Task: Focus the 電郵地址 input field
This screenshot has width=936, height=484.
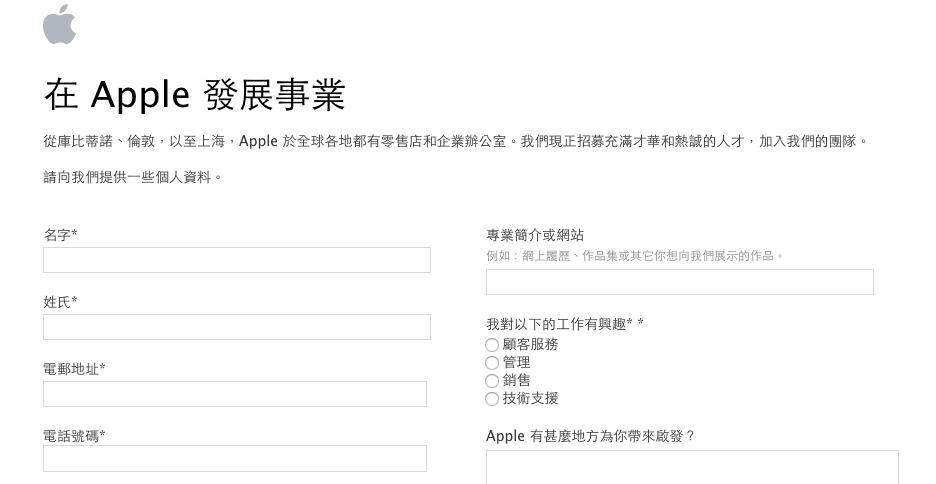Action: (x=235, y=394)
